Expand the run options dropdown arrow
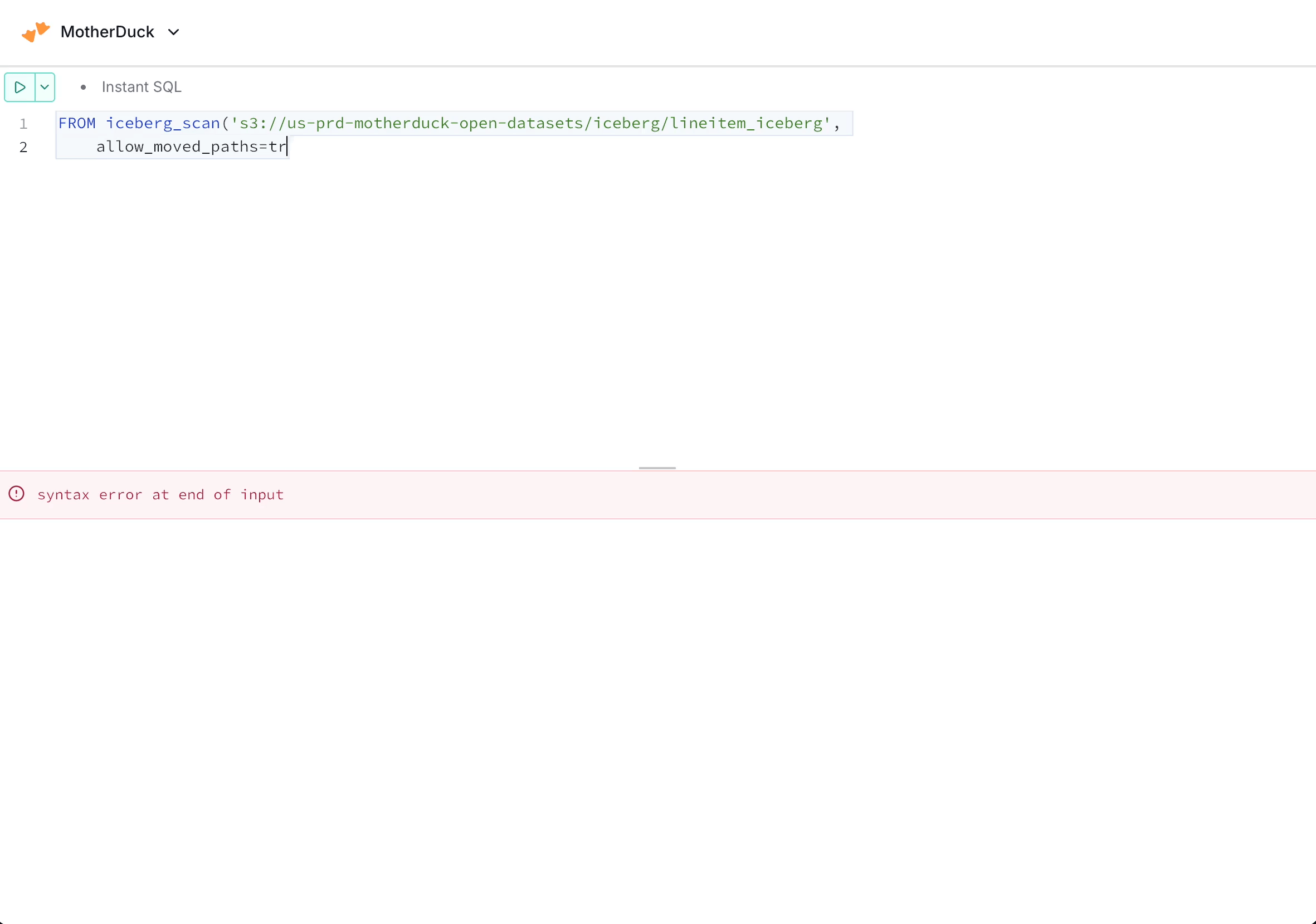Screen dimensions: 1316x924 (45, 87)
